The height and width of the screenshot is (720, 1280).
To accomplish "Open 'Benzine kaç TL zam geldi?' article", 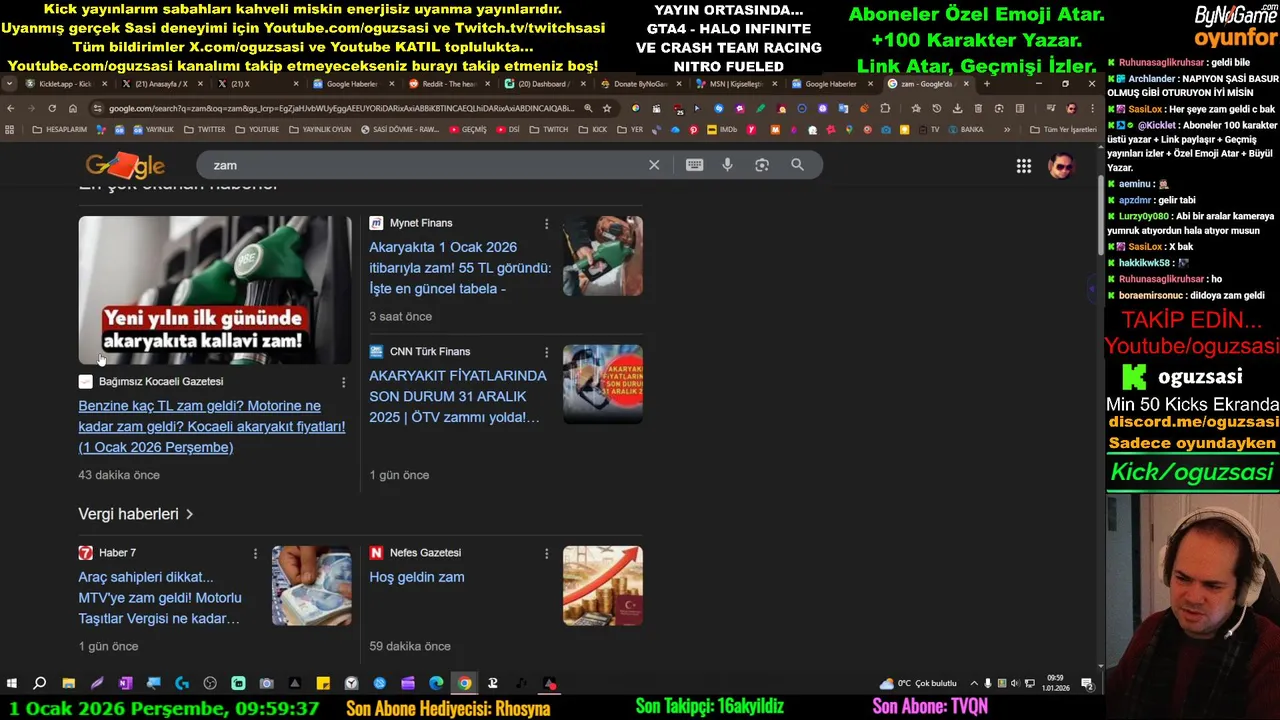I will [x=212, y=426].
